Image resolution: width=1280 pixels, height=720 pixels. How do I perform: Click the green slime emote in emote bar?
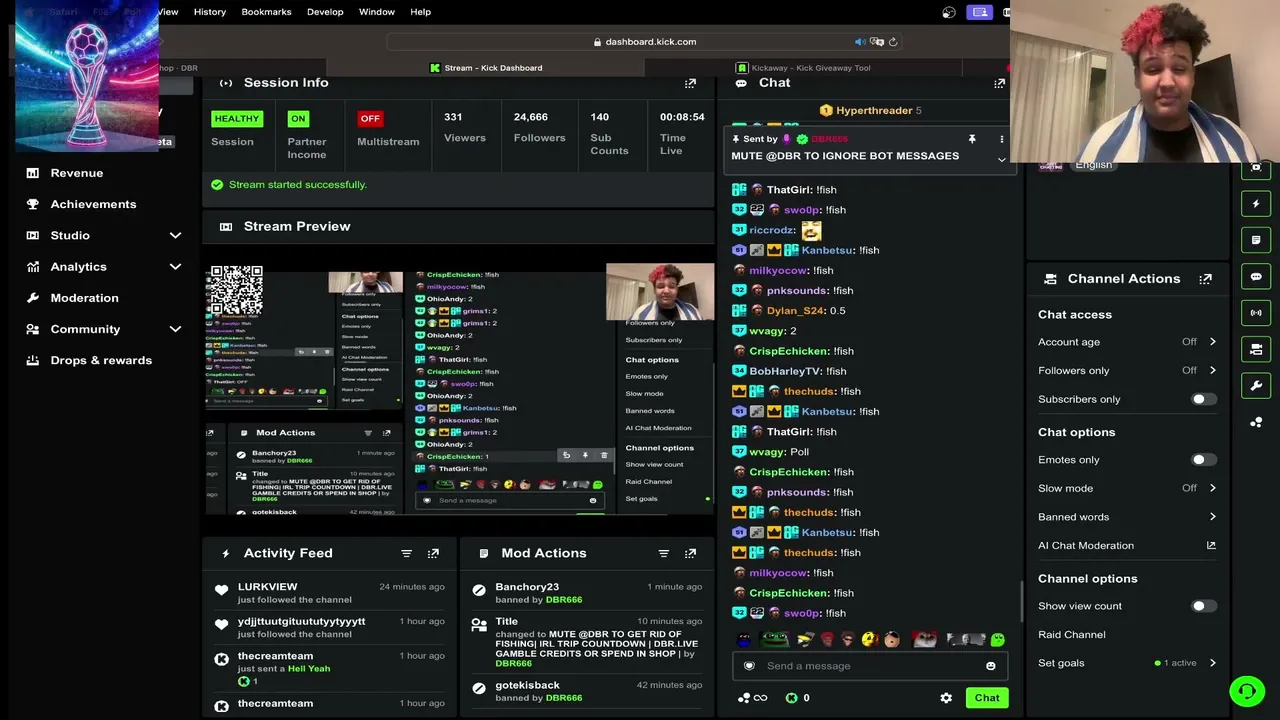[997, 639]
